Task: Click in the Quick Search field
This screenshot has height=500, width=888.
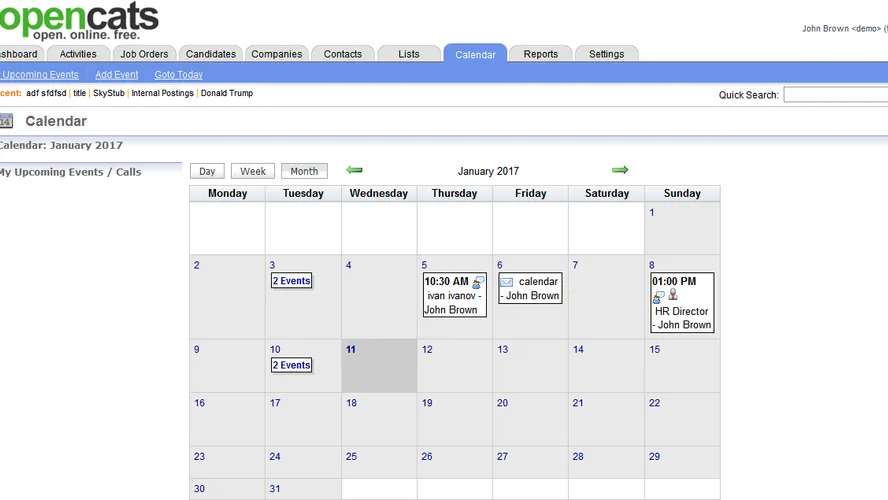Action: point(834,95)
